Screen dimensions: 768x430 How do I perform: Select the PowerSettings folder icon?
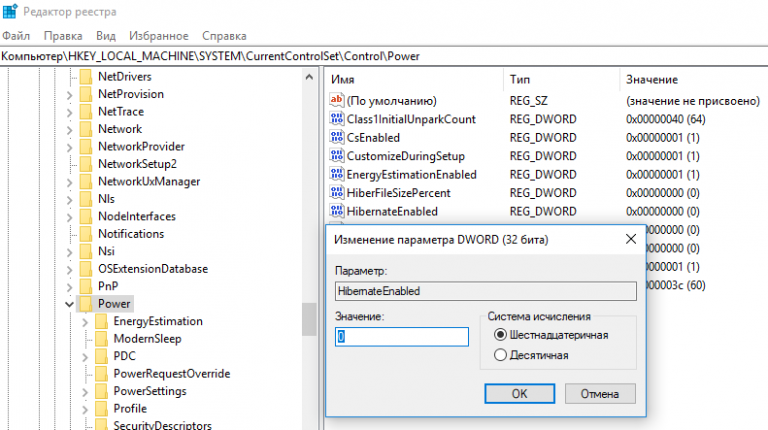click(100, 390)
